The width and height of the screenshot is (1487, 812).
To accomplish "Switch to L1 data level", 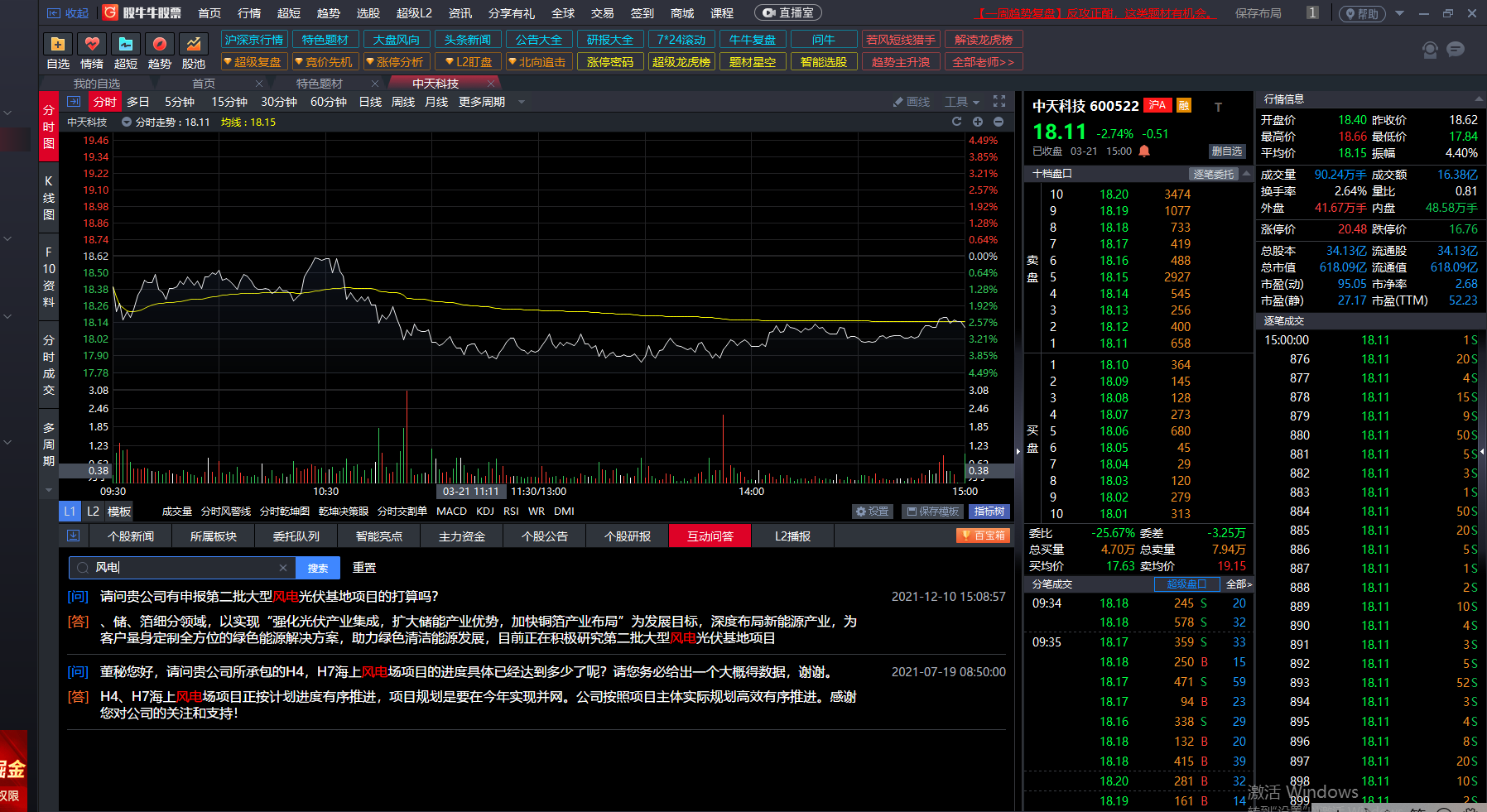I will coord(70,512).
